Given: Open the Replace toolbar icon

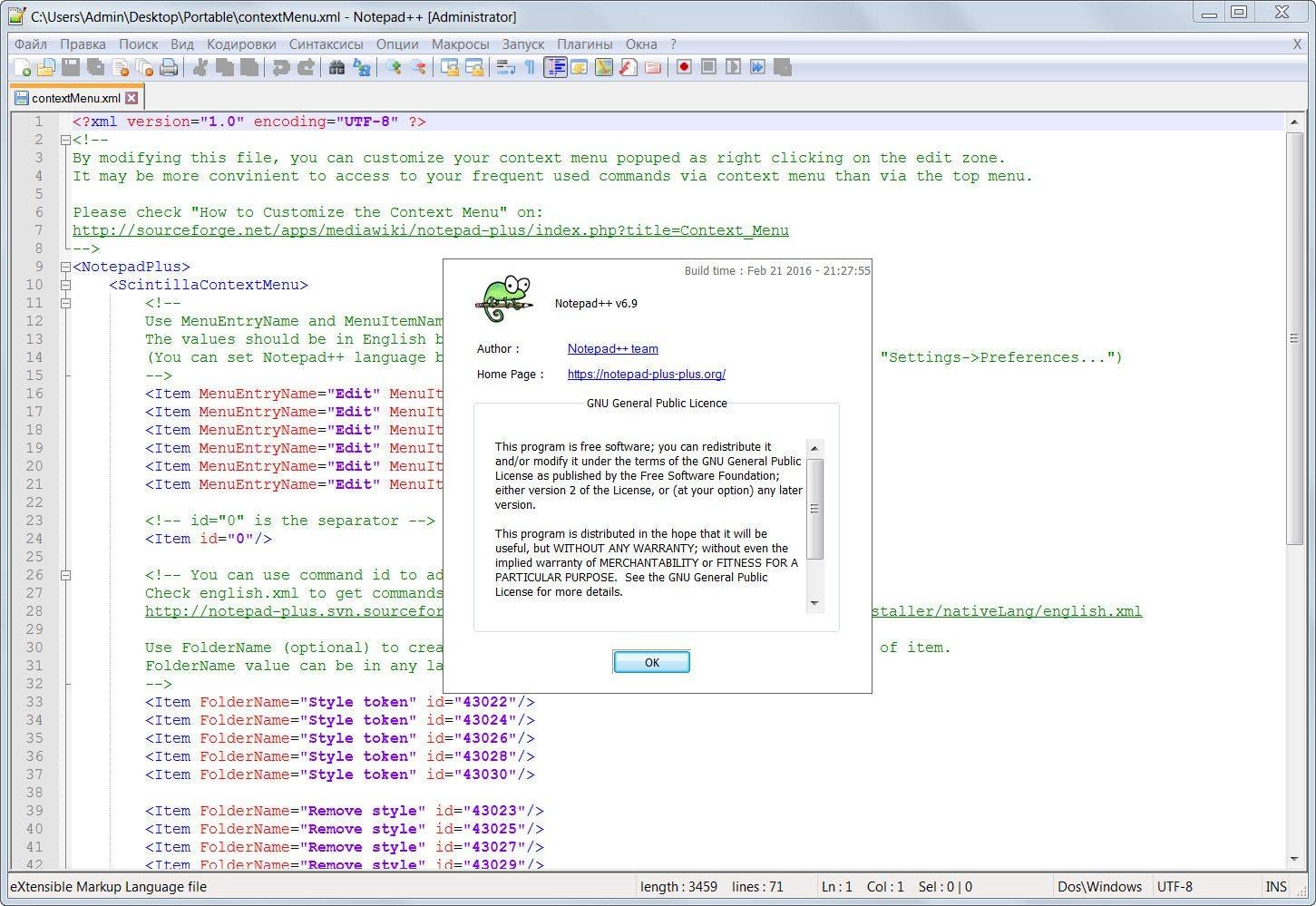Looking at the screenshot, I should [x=362, y=67].
